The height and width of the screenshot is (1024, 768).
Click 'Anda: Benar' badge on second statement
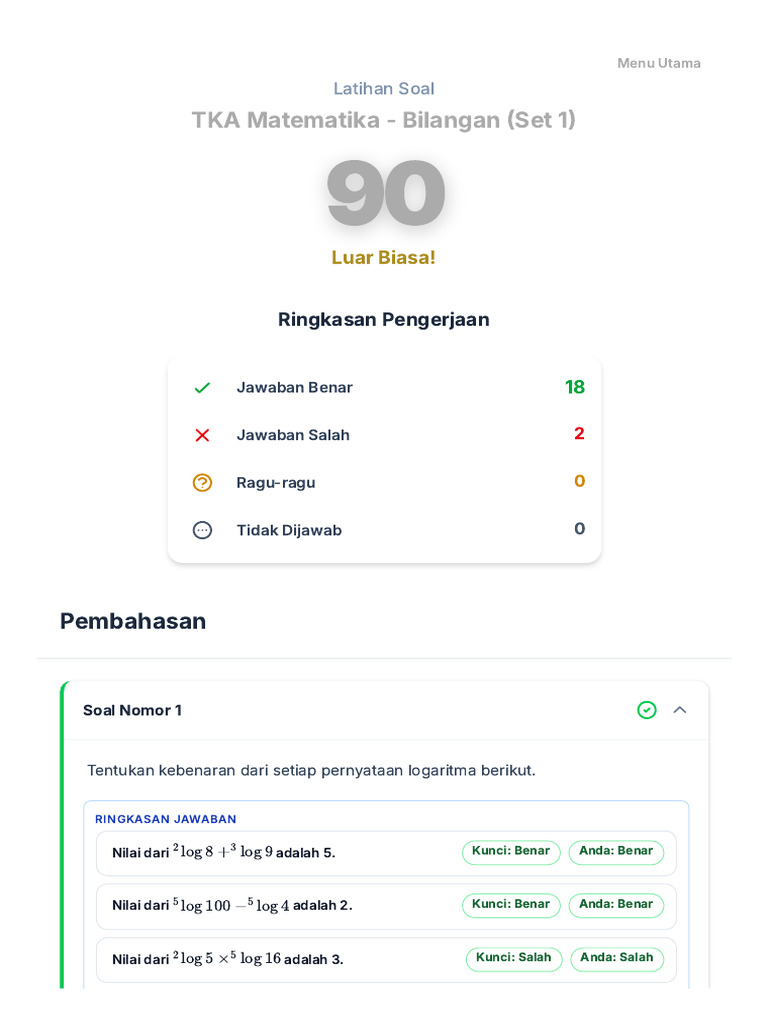point(616,905)
